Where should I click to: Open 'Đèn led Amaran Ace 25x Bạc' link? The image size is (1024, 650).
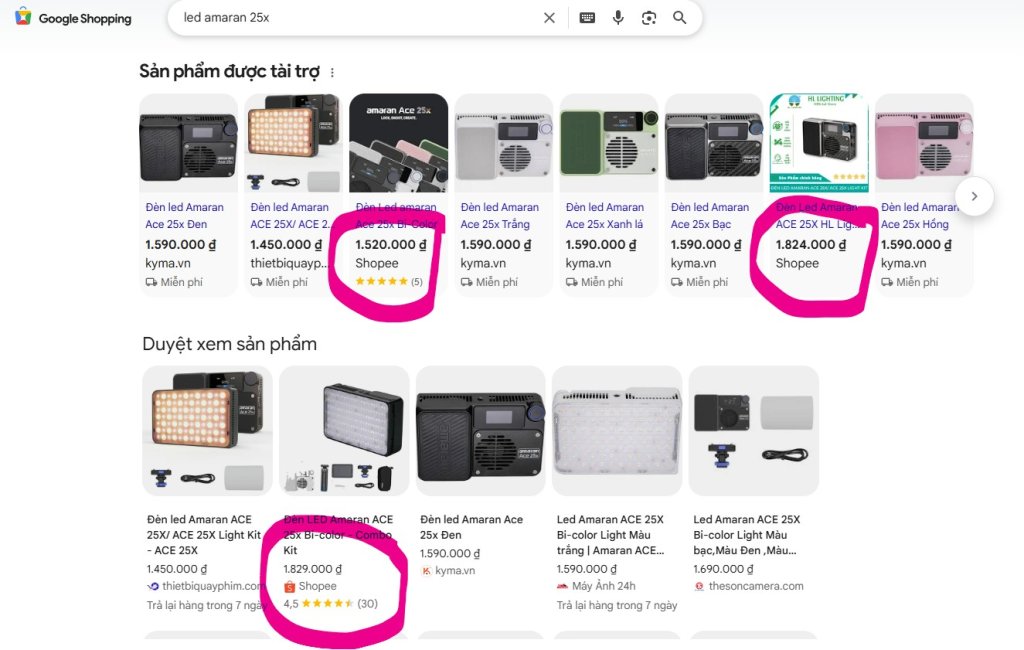[x=710, y=216]
